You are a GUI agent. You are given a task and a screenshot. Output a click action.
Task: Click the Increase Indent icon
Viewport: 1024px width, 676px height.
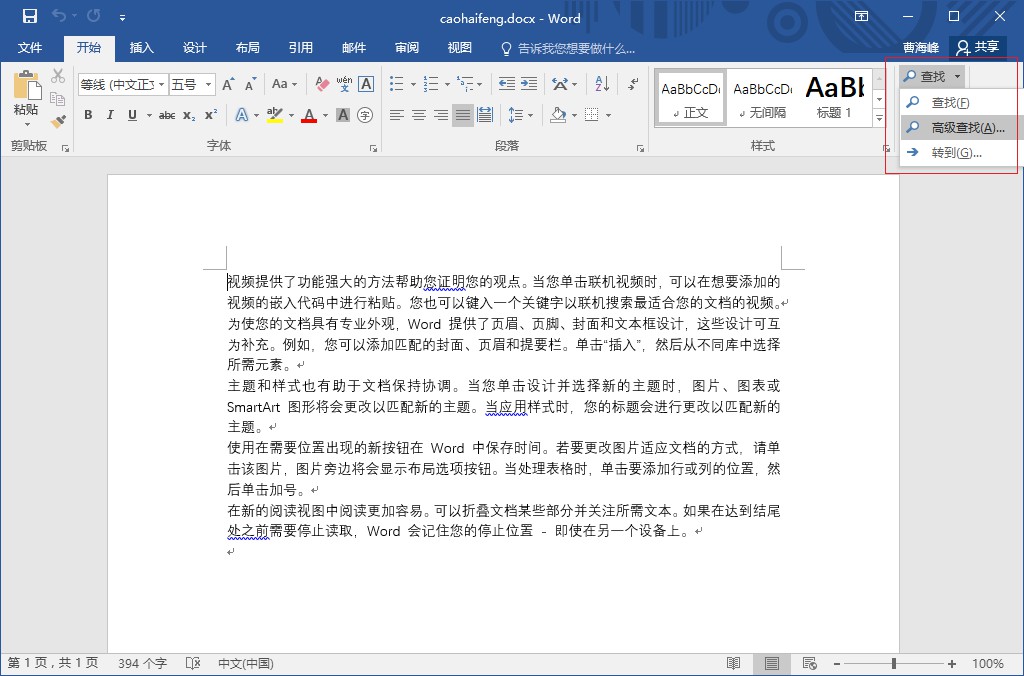point(528,84)
